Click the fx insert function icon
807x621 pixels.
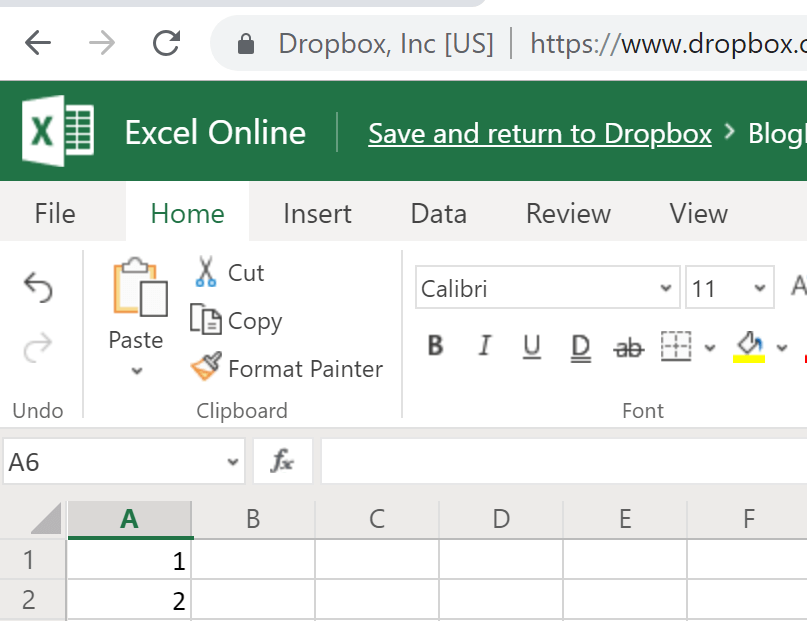(283, 462)
